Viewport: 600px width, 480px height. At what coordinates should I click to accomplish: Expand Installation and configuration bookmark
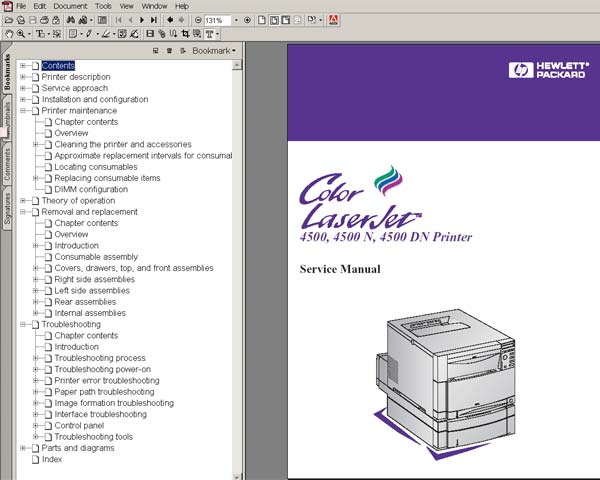(x=23, y=99)
